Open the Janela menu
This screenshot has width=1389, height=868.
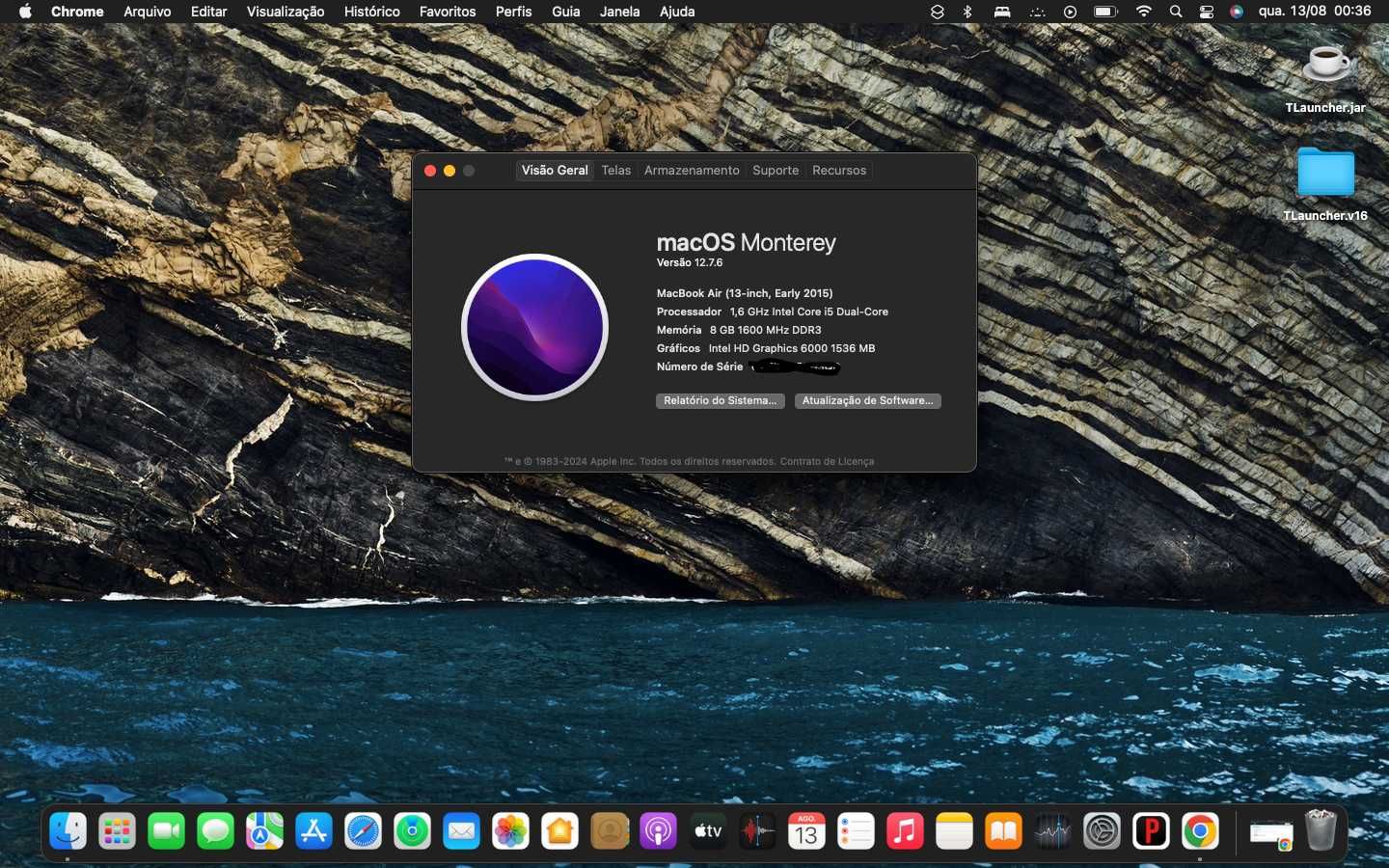point(620,12)
